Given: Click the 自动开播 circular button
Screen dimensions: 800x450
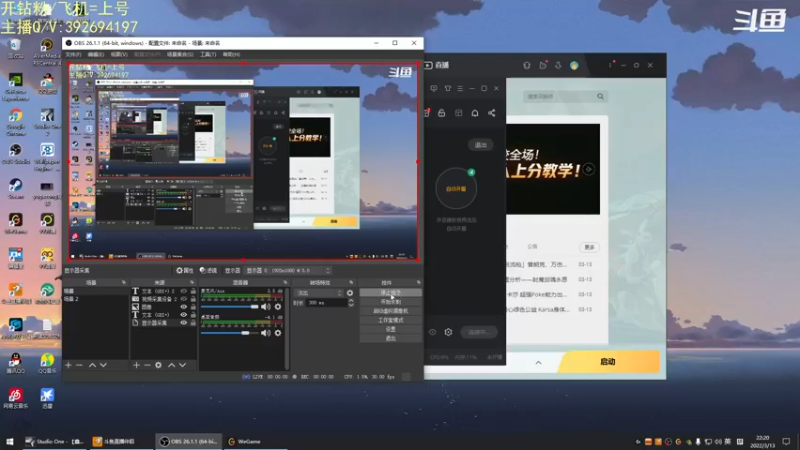Looking at the screenshot, I should [456, 188].
